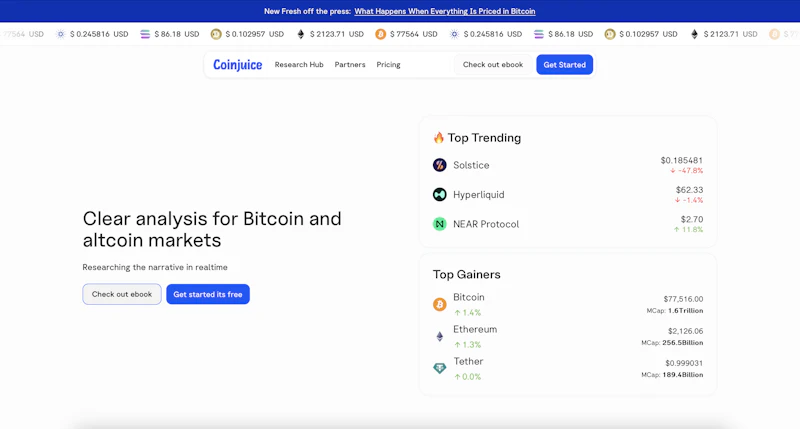Click the NEAR Protocol price $2.70
The height and width of the screenshot is (429, 800).
(x=692, y=219)
